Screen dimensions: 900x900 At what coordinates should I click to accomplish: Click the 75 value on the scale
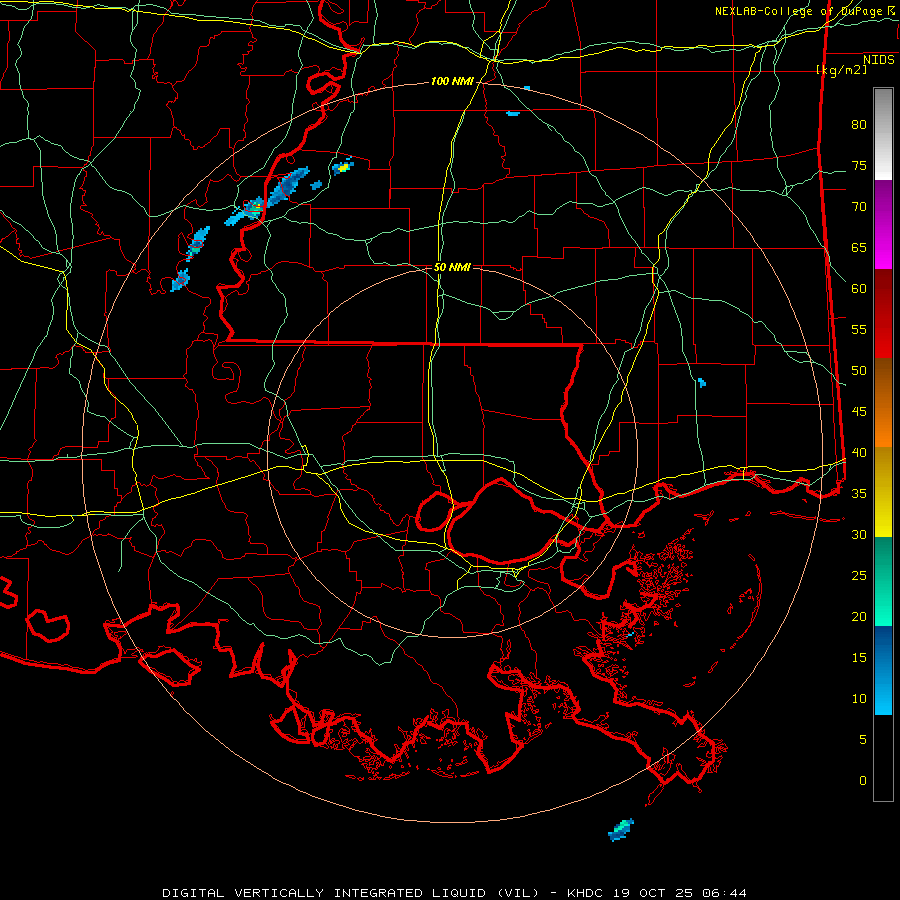point(859,166)
